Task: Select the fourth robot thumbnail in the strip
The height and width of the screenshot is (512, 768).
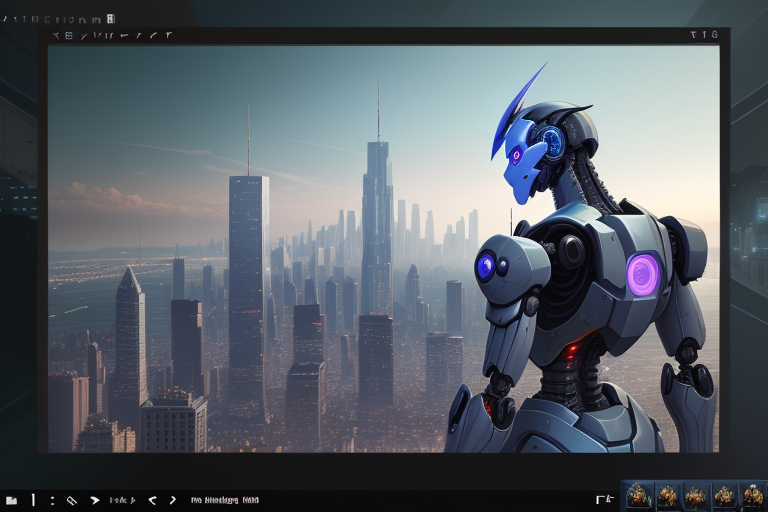Action: (x=724, y=495)
